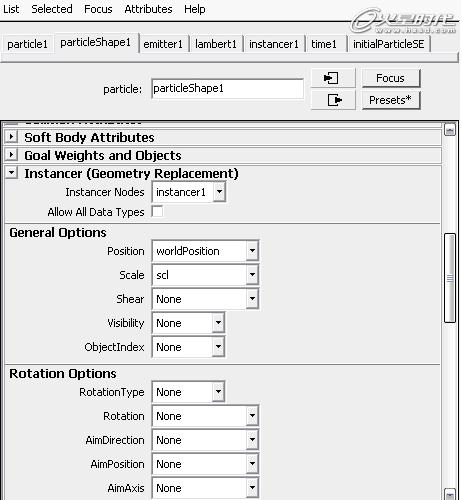Viewport: 462px width, 500px height.
Task: Open the Visibility dropdown
Action: coord(188,323)
